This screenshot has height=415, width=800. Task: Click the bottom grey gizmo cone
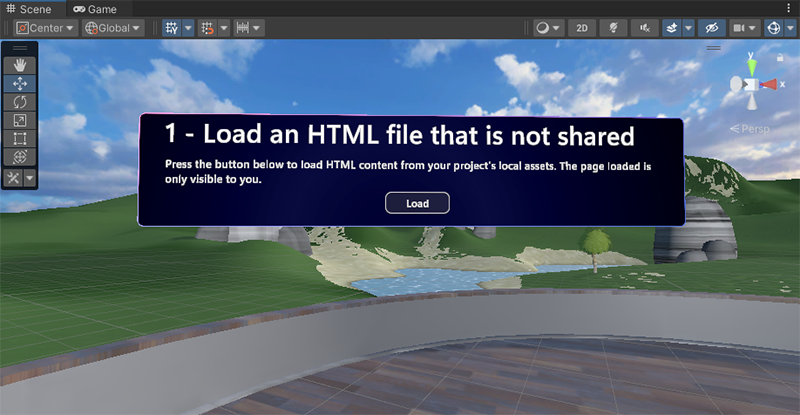point(752,102)
